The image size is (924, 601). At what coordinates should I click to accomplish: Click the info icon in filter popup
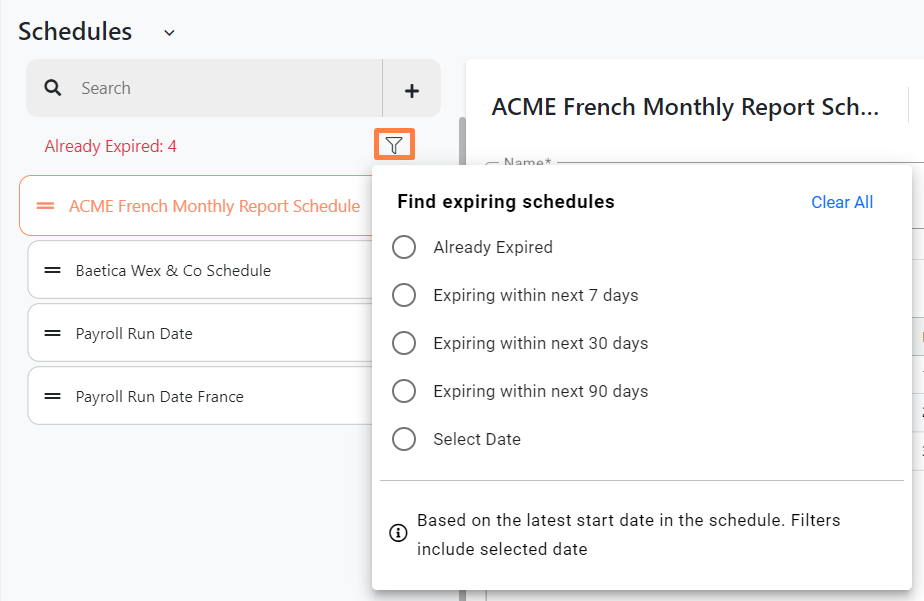(x=397, y=533)
